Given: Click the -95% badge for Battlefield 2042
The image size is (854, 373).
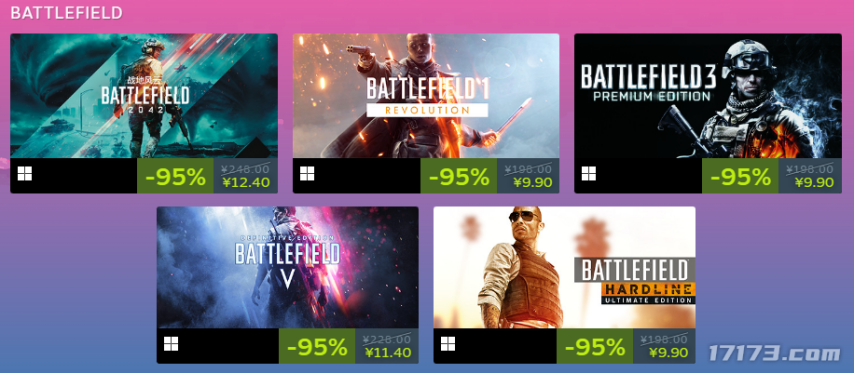Looking at the screenshot, I should pos(175,176).
